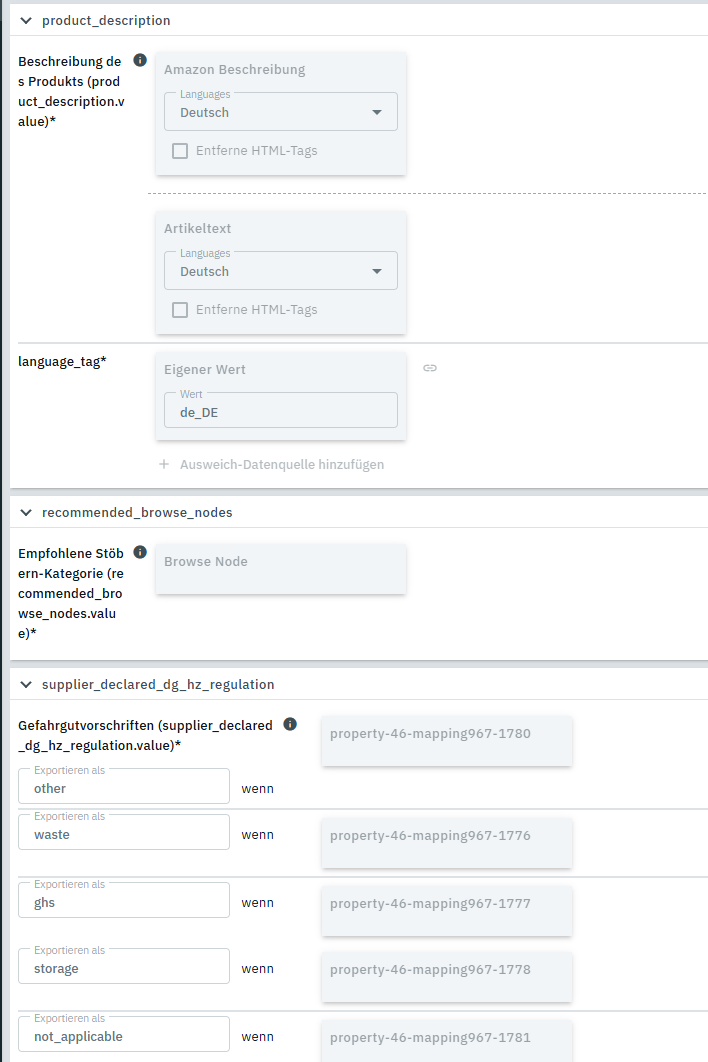Select the Browse Node data source card
708x1062 pixels.
tap(281, 568)
